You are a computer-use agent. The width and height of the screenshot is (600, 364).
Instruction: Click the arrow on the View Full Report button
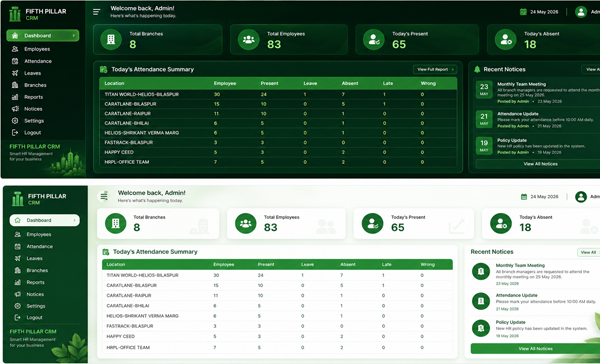pos(452,69)
